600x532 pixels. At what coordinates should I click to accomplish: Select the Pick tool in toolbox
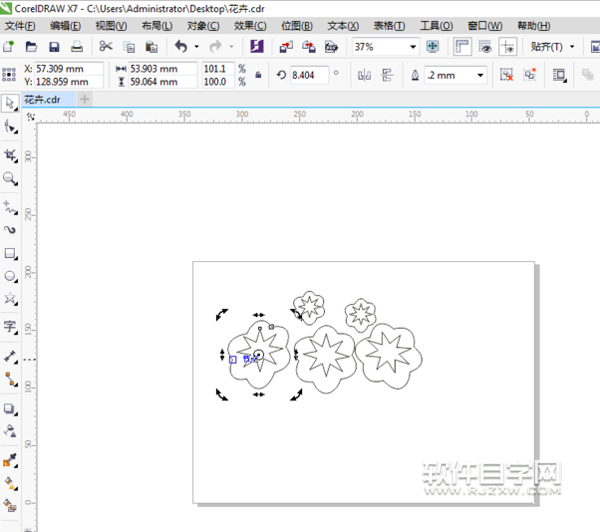[x=10, y=103]
